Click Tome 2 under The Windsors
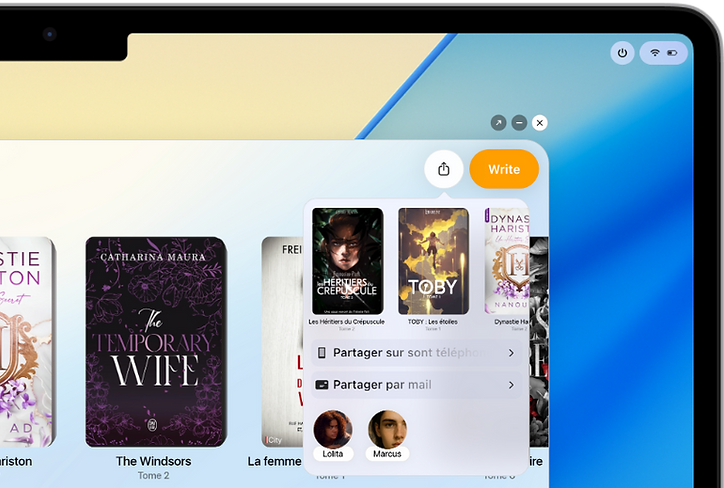The image size is (724, 488). tap(153, 476)
